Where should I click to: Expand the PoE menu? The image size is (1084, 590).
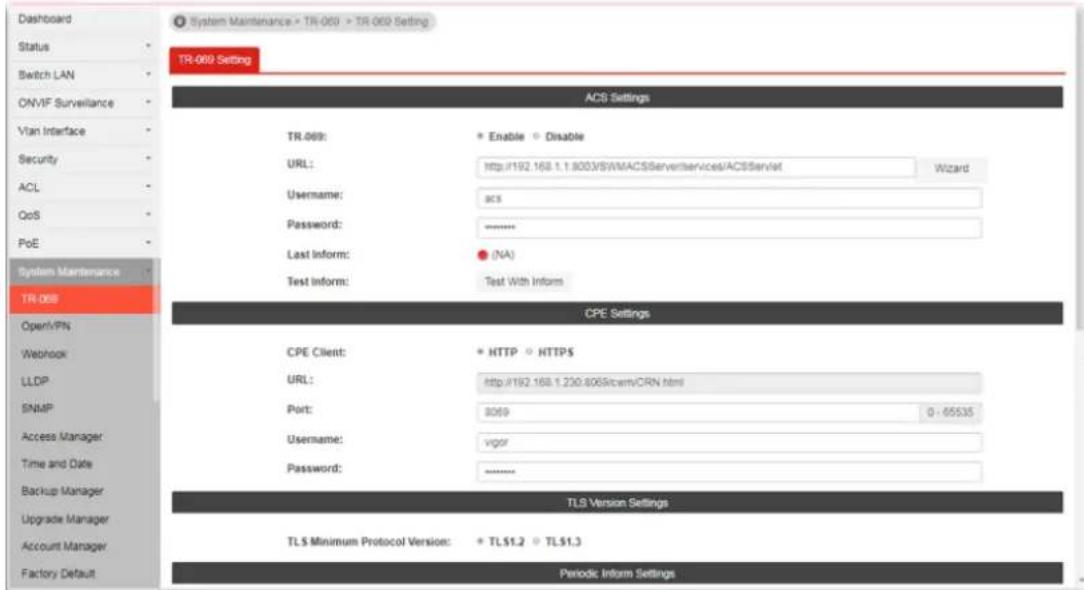point(83,243)
